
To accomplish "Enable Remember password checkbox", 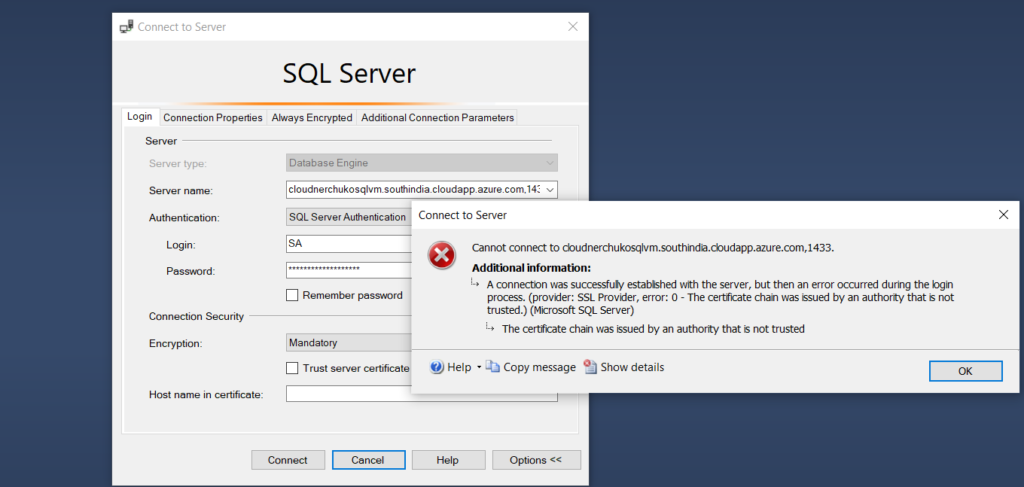I will (x=292, y=295).
